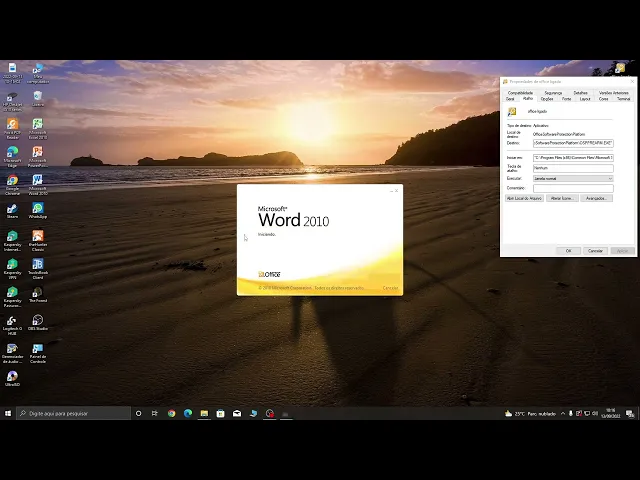Click the Iniciar em path field
This screenshot has width=640, height=480.
pyautogui.click(x=573, y=158)
